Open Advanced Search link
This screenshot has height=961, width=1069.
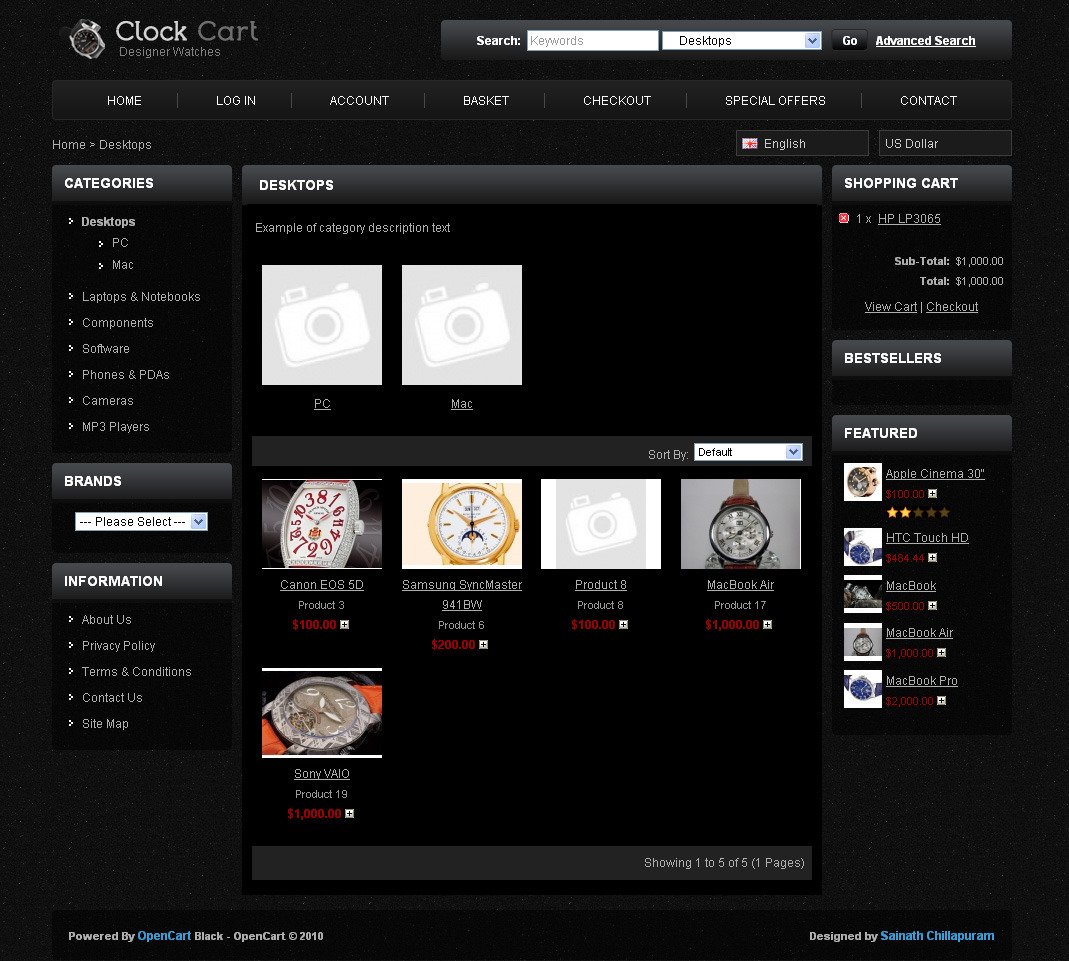pos(925,41)
